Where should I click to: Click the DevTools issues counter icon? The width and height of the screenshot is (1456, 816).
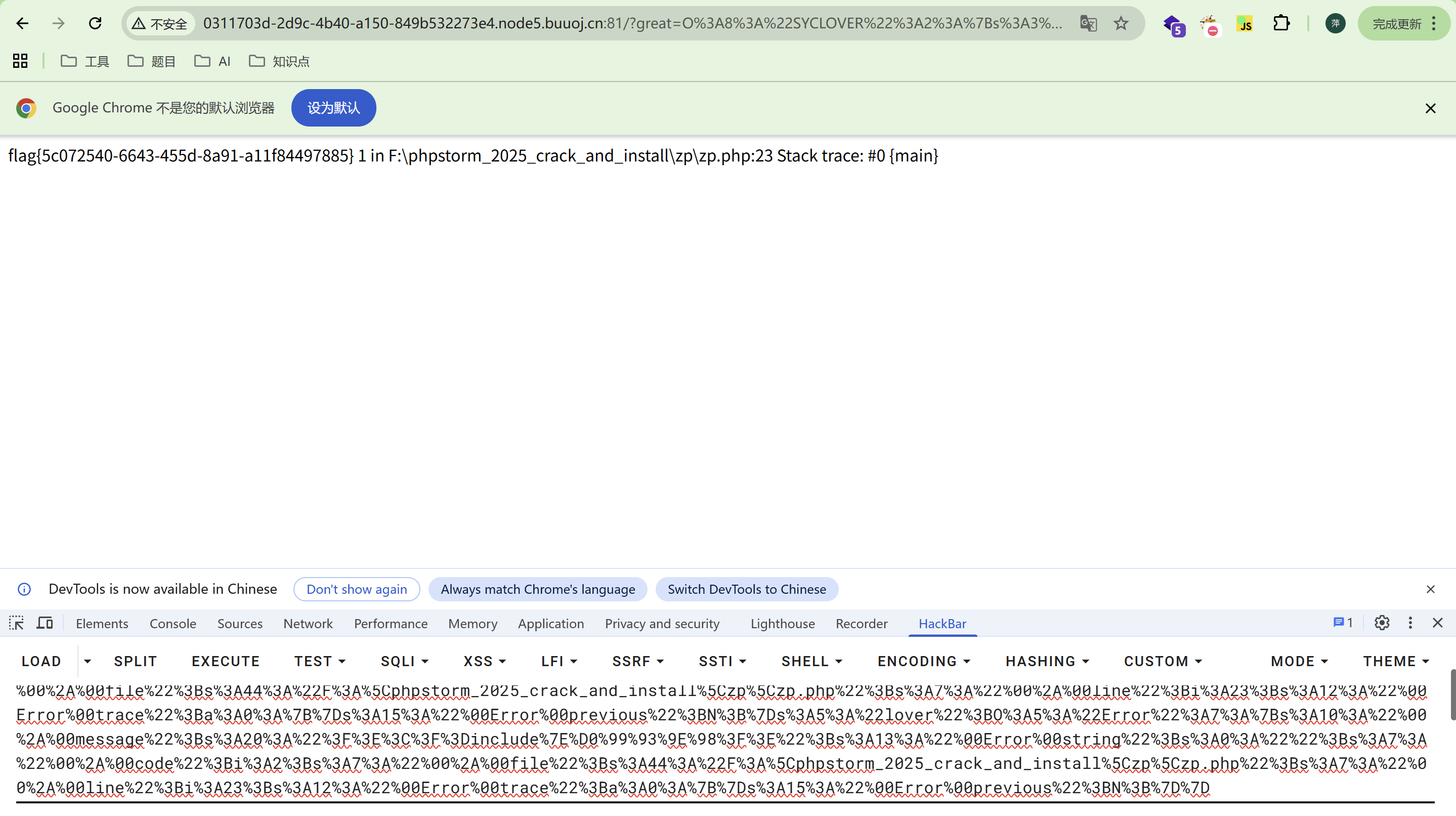tap(1342, 623)
